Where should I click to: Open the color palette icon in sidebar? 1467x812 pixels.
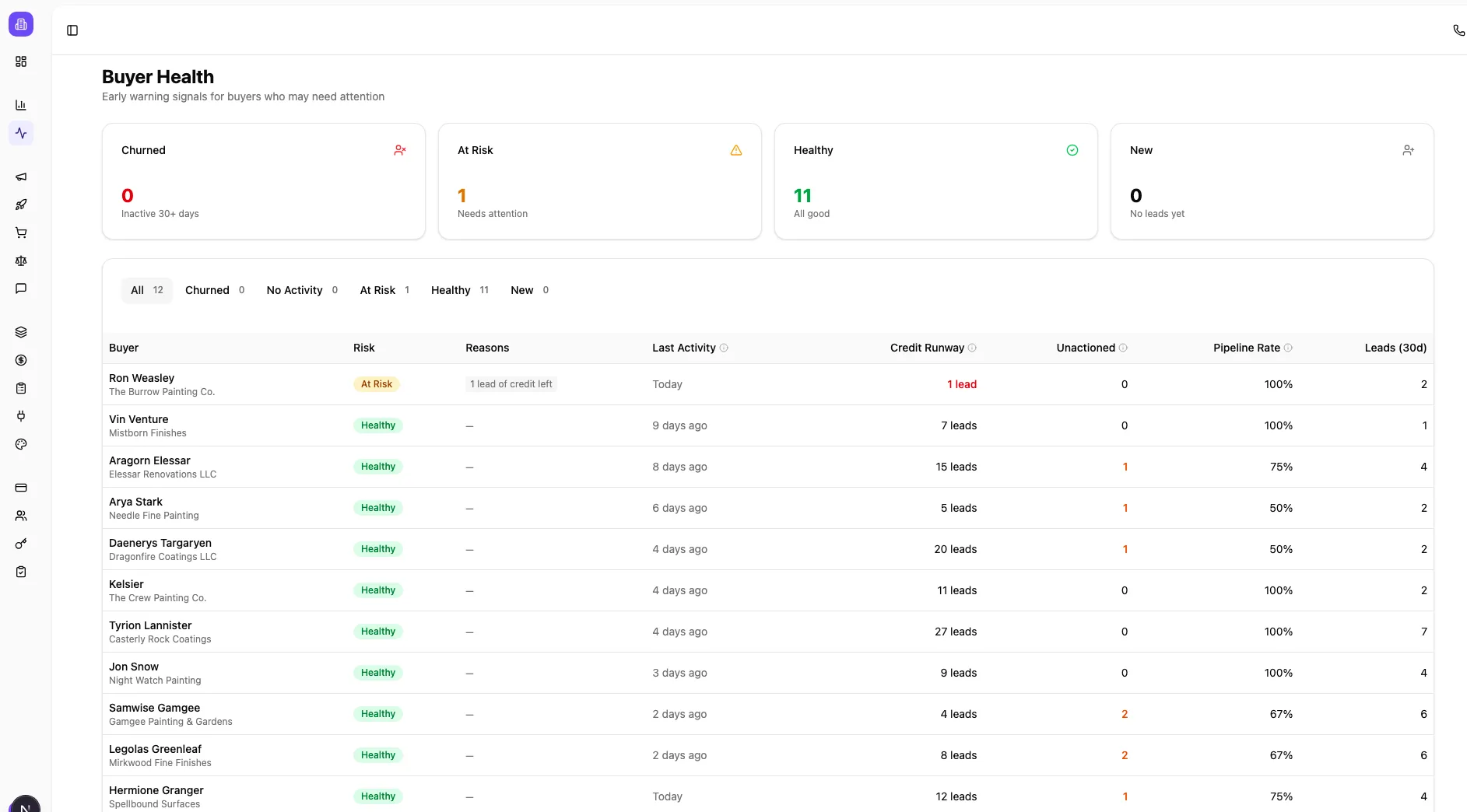(21, 444)
